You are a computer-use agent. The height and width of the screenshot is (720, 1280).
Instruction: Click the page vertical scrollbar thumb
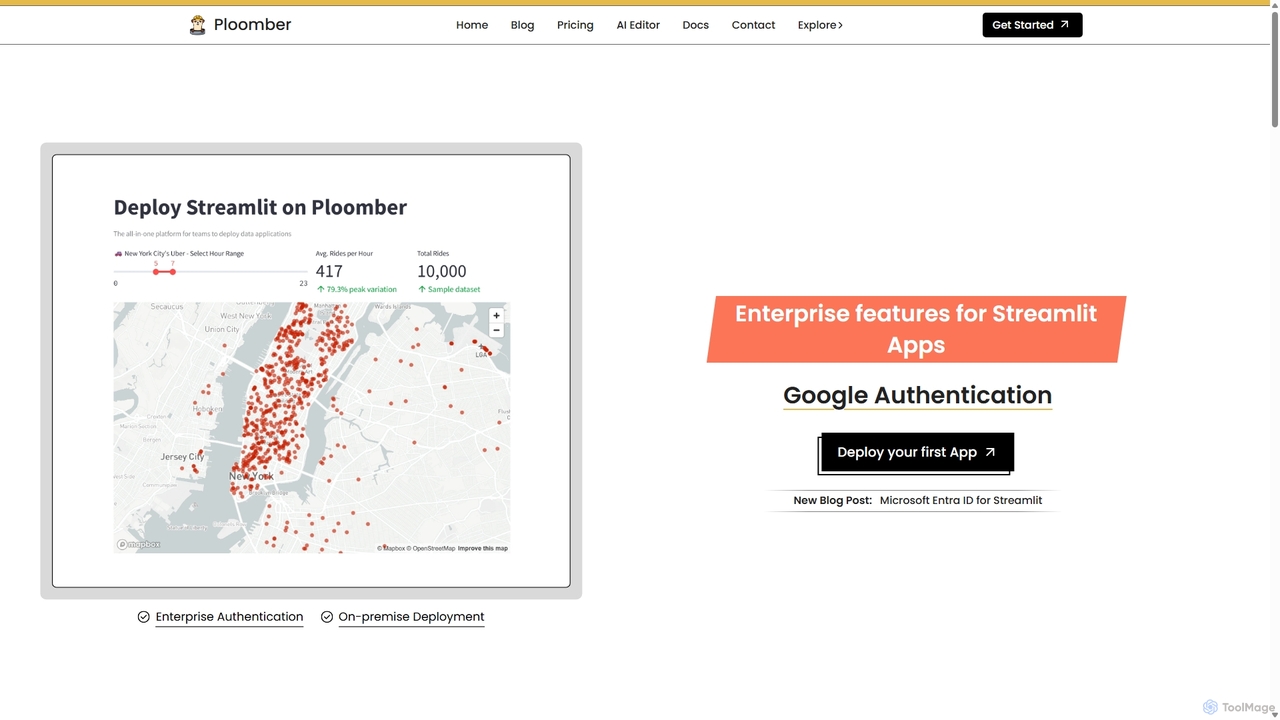pyautogui.click(x=1274, y=67)
